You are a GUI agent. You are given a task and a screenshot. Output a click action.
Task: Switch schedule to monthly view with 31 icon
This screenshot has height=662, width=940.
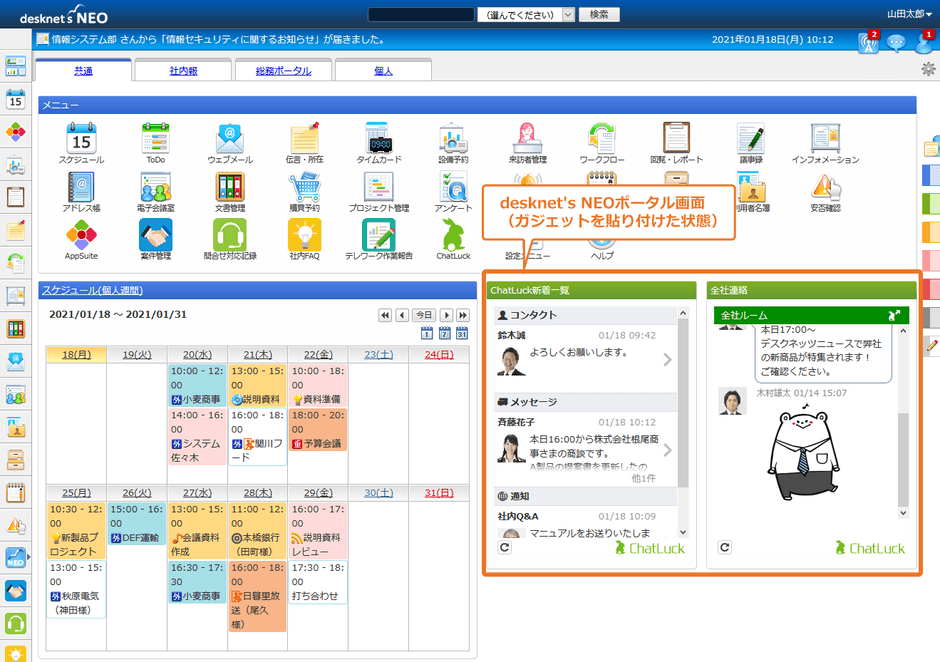click(x=462, y=334)
